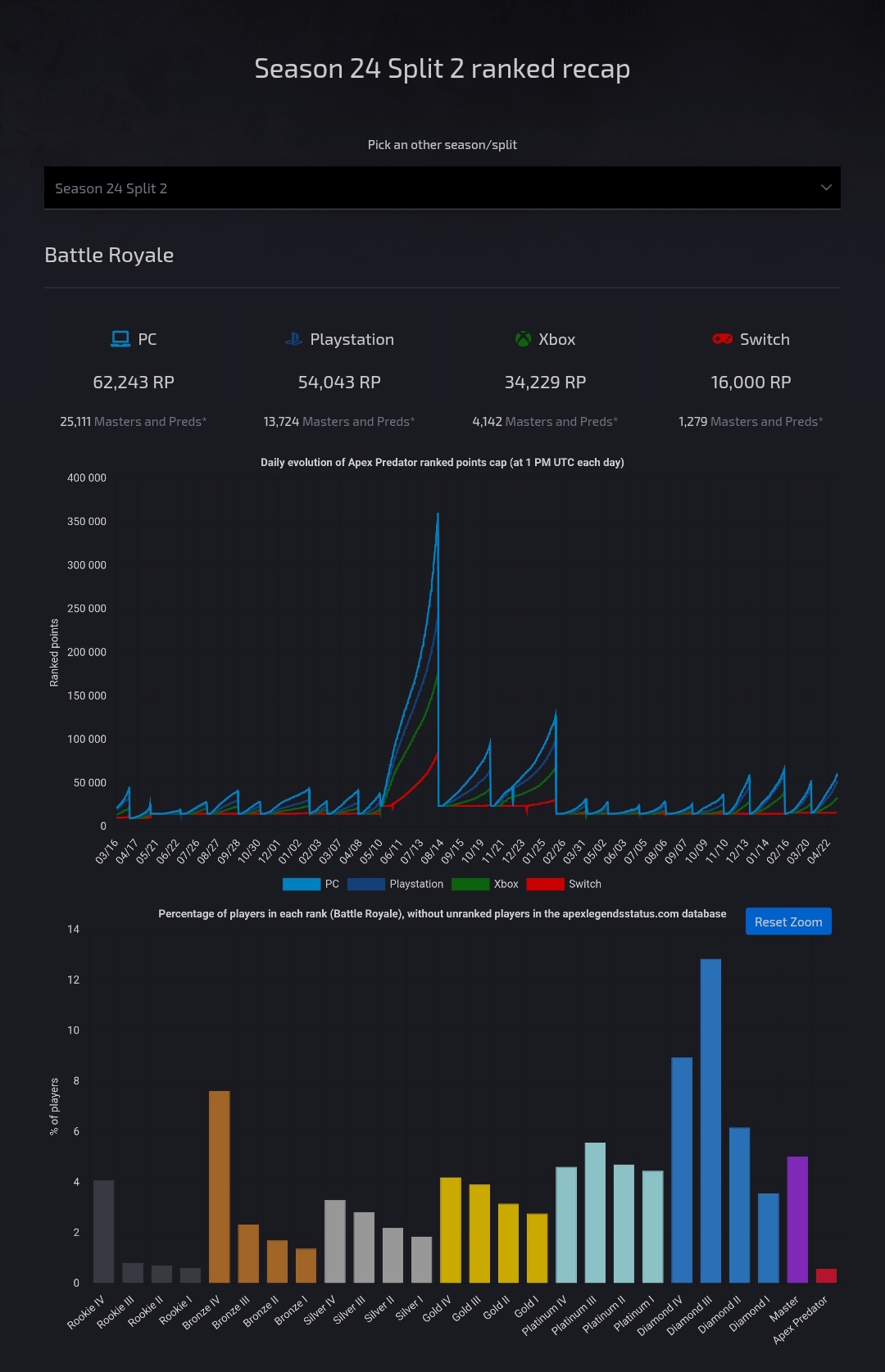Click the 62,243 RP value
885x1372 pixels.
pos(134,383)
